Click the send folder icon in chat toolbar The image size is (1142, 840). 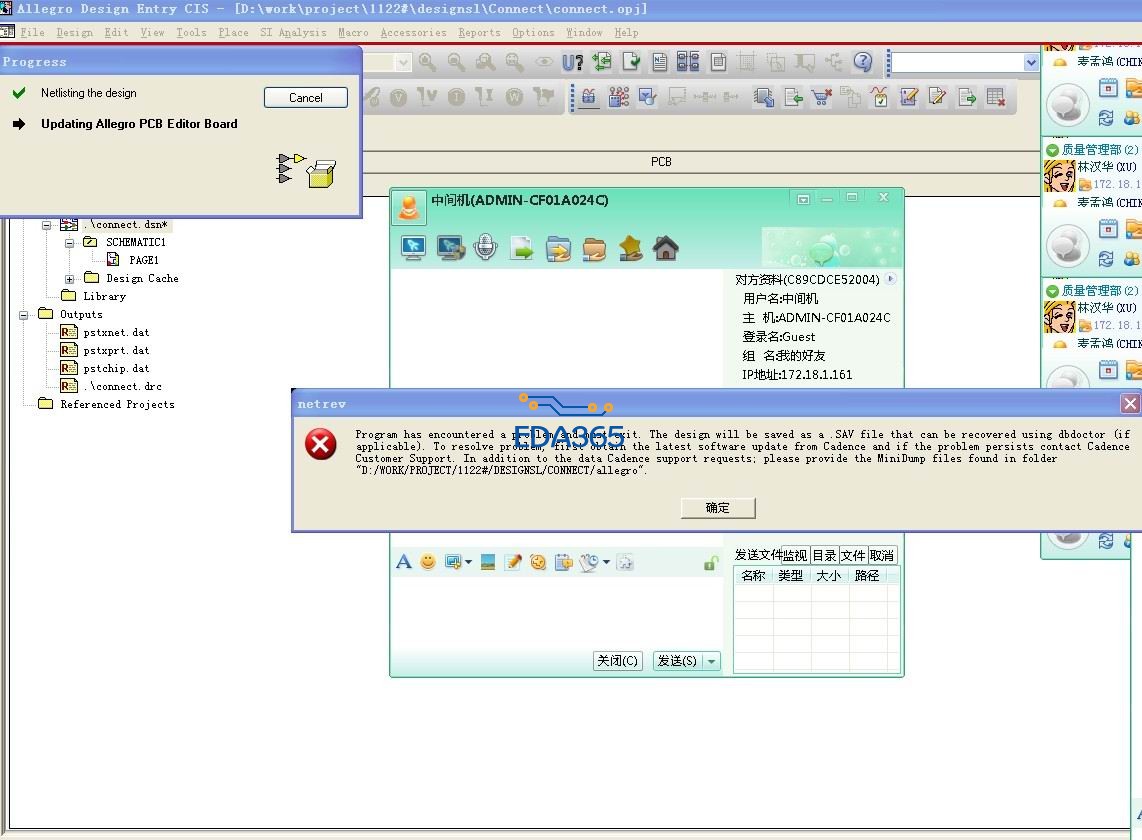coord(558,249)
